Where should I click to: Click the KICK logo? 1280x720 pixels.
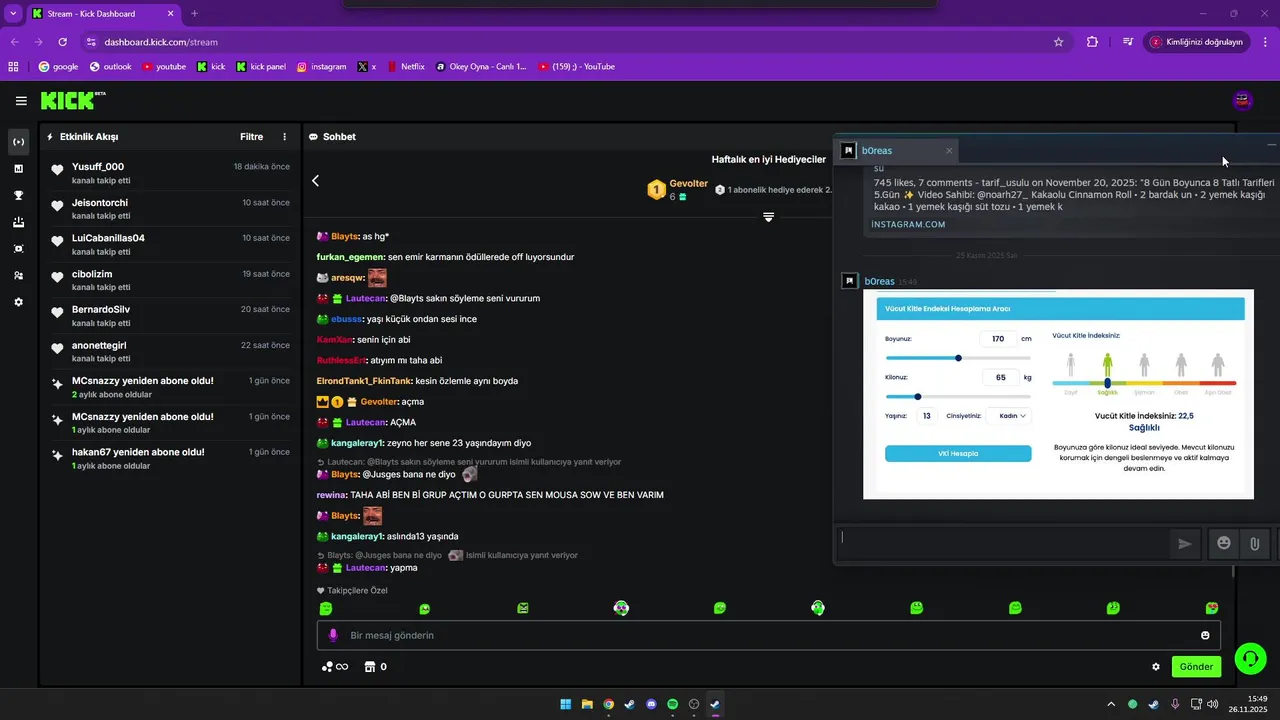point(72,100)
